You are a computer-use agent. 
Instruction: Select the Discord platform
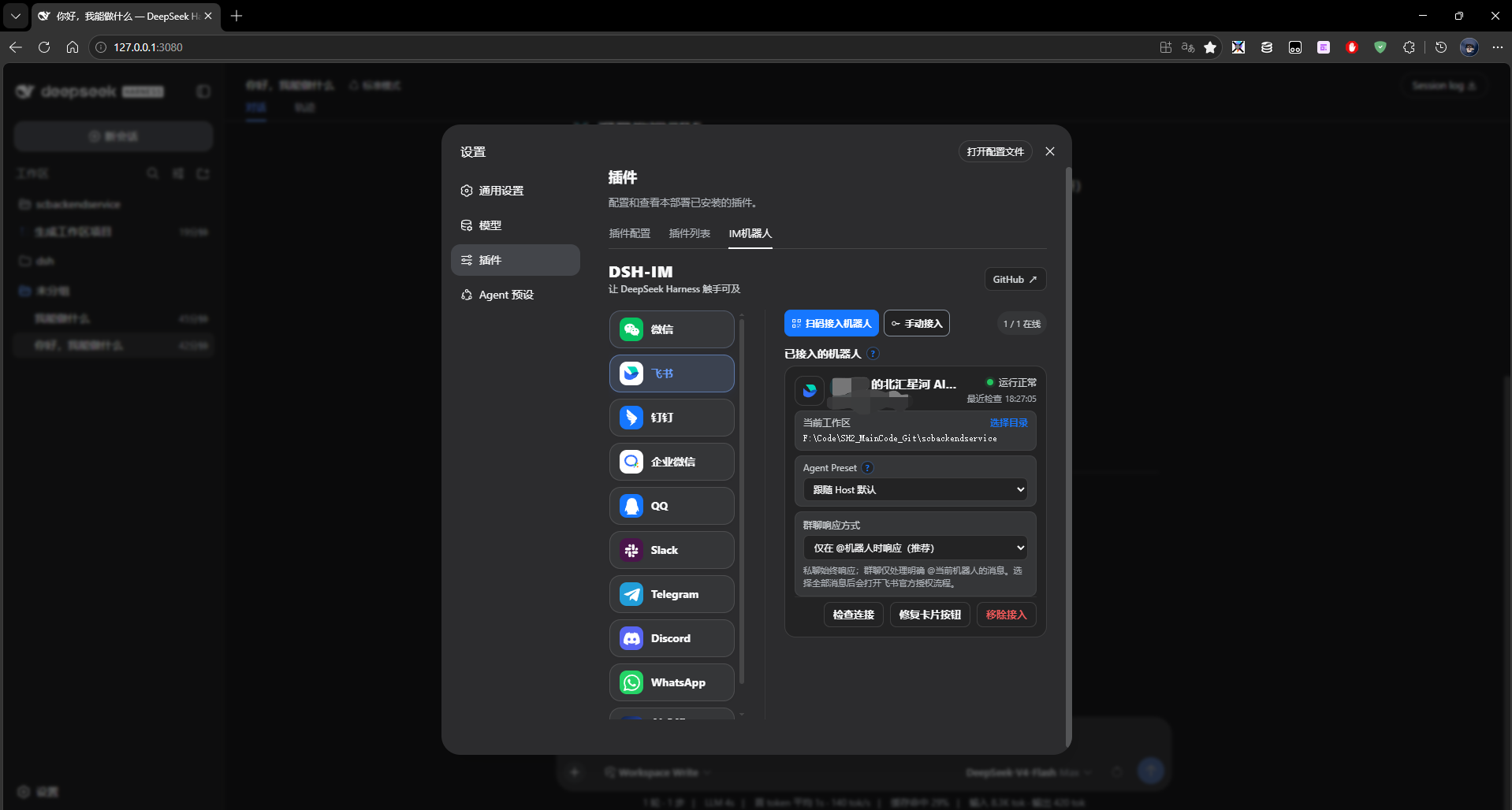tap(672, 638)
